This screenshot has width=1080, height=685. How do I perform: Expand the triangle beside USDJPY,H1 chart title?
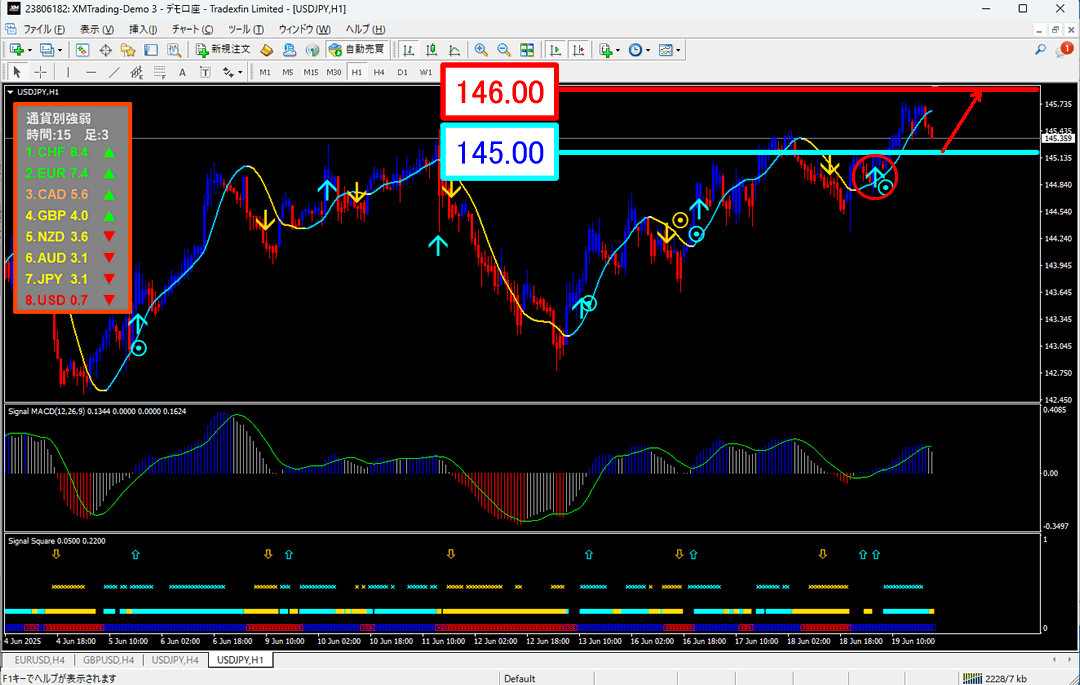tap(10, 92)
